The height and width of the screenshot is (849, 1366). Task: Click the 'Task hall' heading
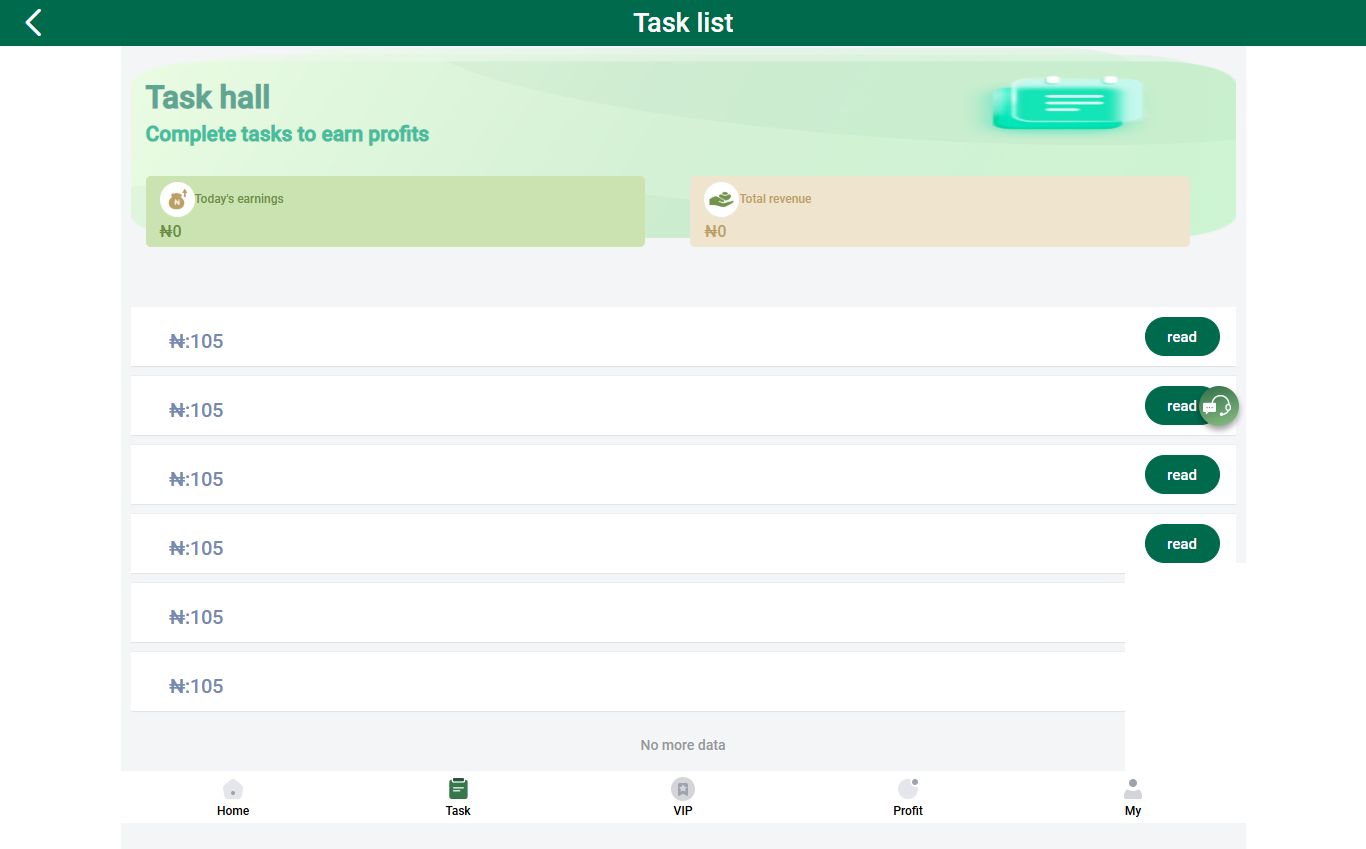point(208,97)
